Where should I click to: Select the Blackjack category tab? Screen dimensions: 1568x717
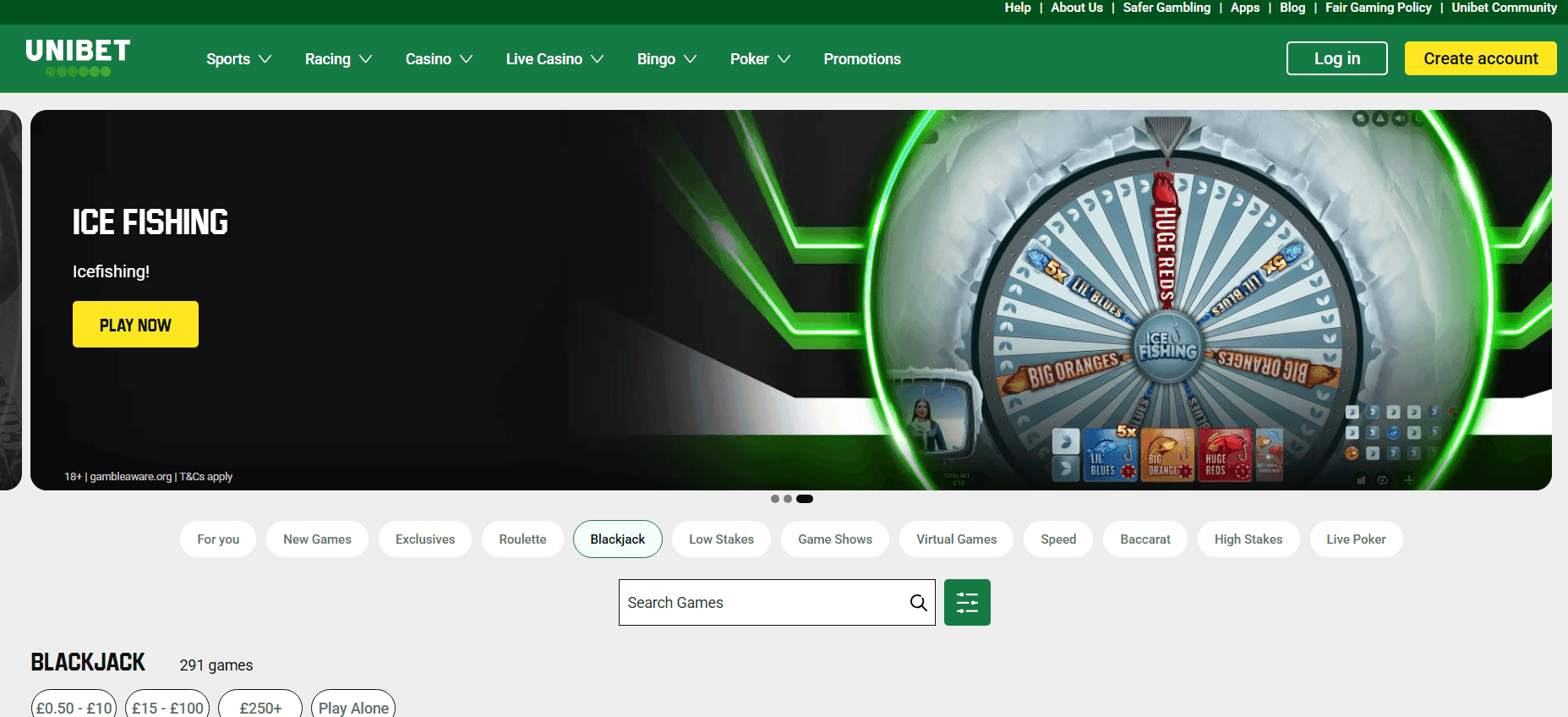[618, 539]
